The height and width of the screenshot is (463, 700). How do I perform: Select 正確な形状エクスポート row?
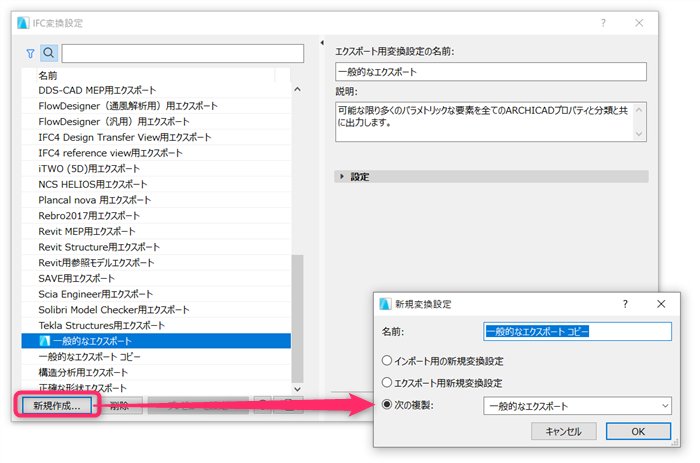[156, 387]
